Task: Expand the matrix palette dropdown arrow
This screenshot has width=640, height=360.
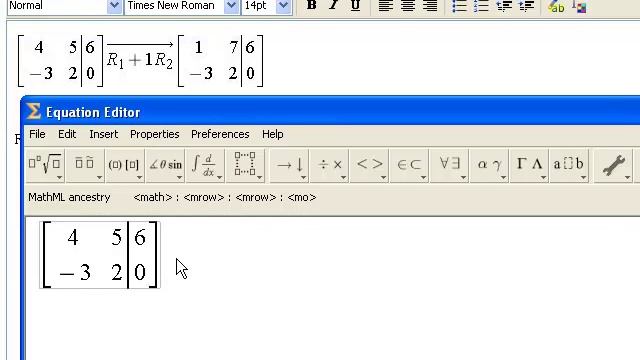Action: (259, 178)
